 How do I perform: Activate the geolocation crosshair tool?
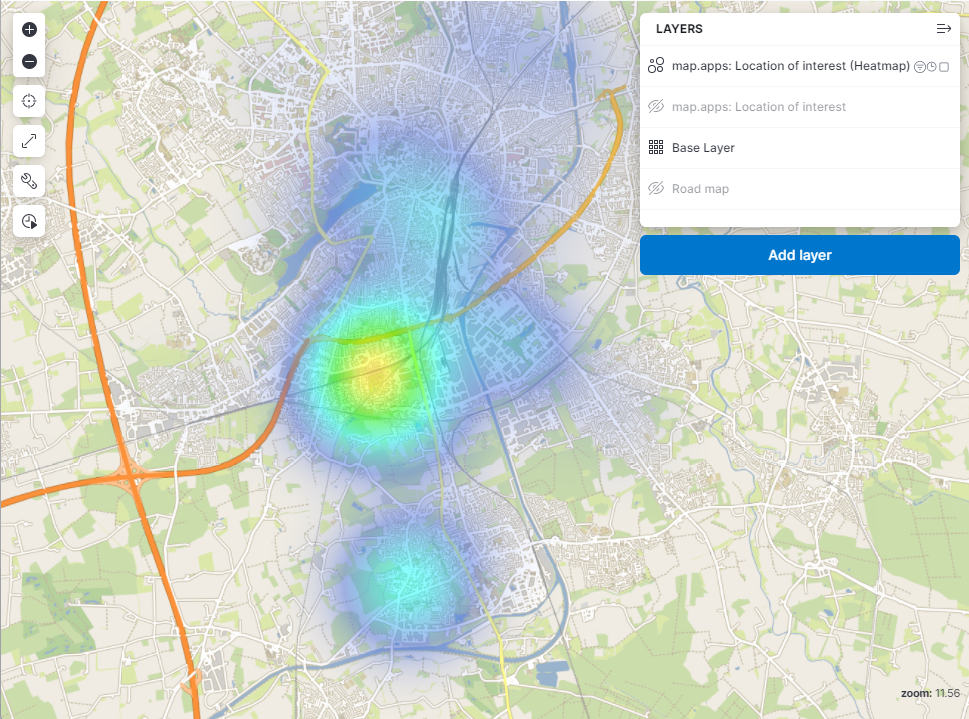pyautogui.click(x=28, y=101)
